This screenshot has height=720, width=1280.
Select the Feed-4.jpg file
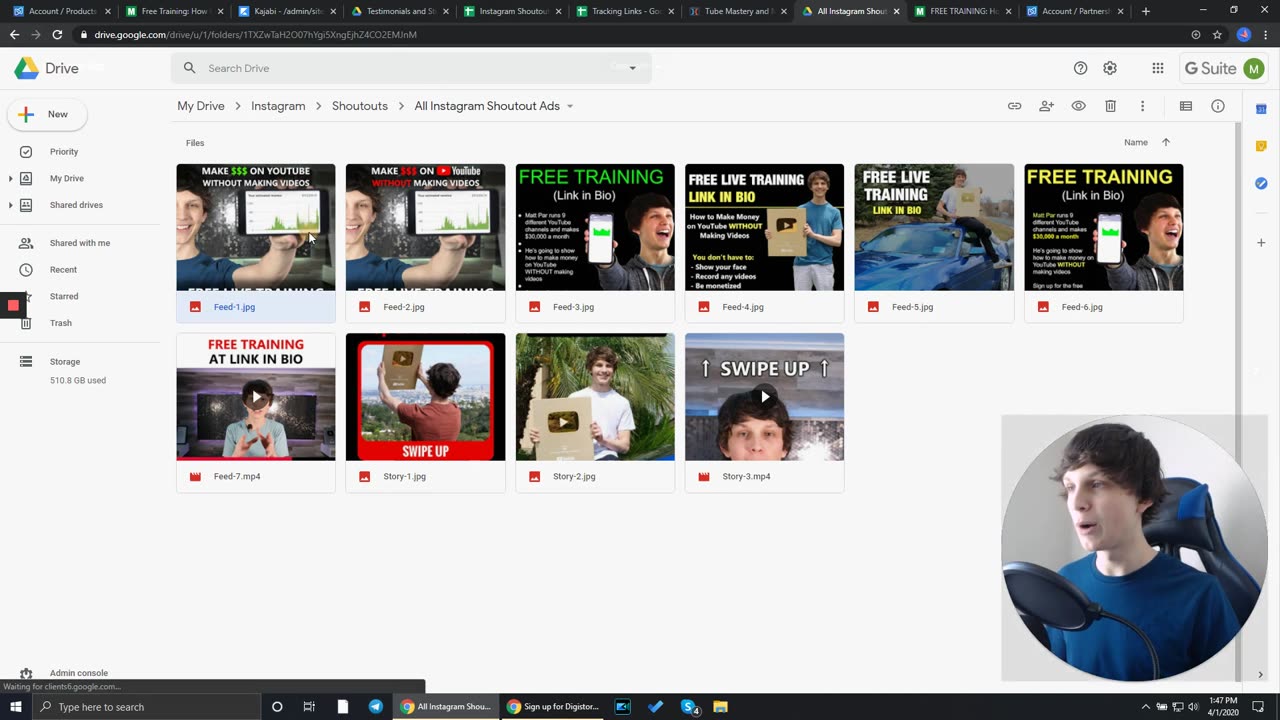tap(764, 243)
